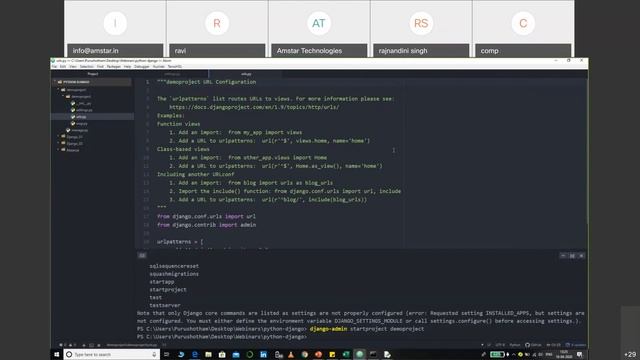
Task: Click line number 1 in the gutter
Action: click(x=148, y=82)
